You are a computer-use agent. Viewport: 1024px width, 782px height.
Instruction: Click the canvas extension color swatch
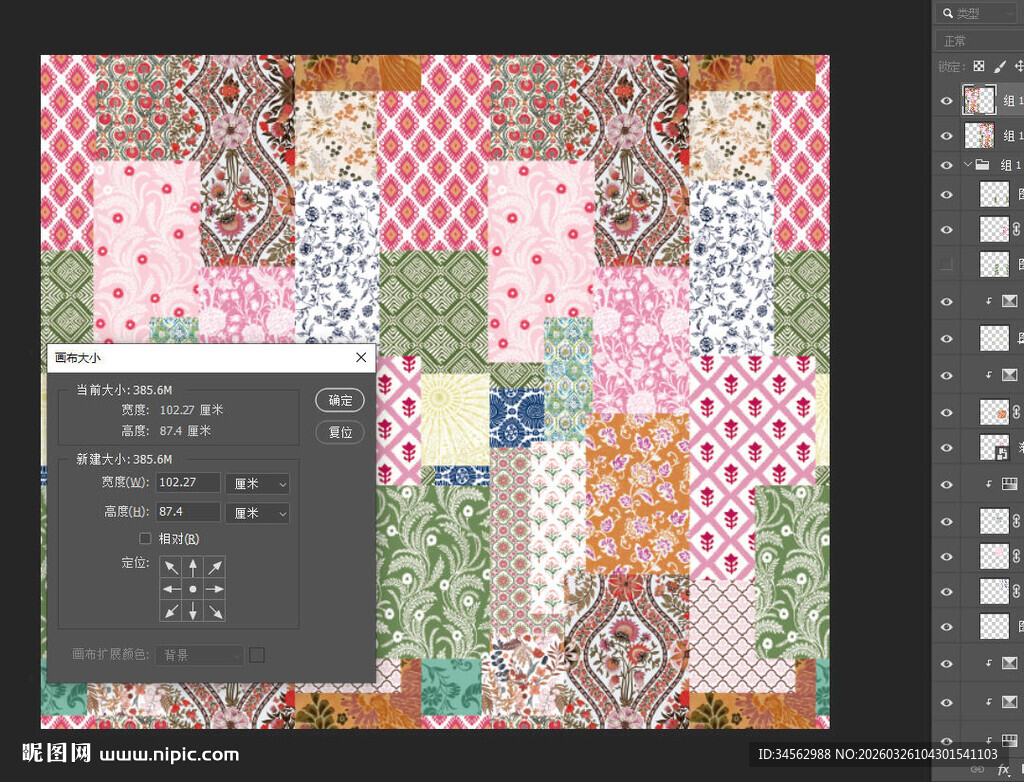[257, 655]
